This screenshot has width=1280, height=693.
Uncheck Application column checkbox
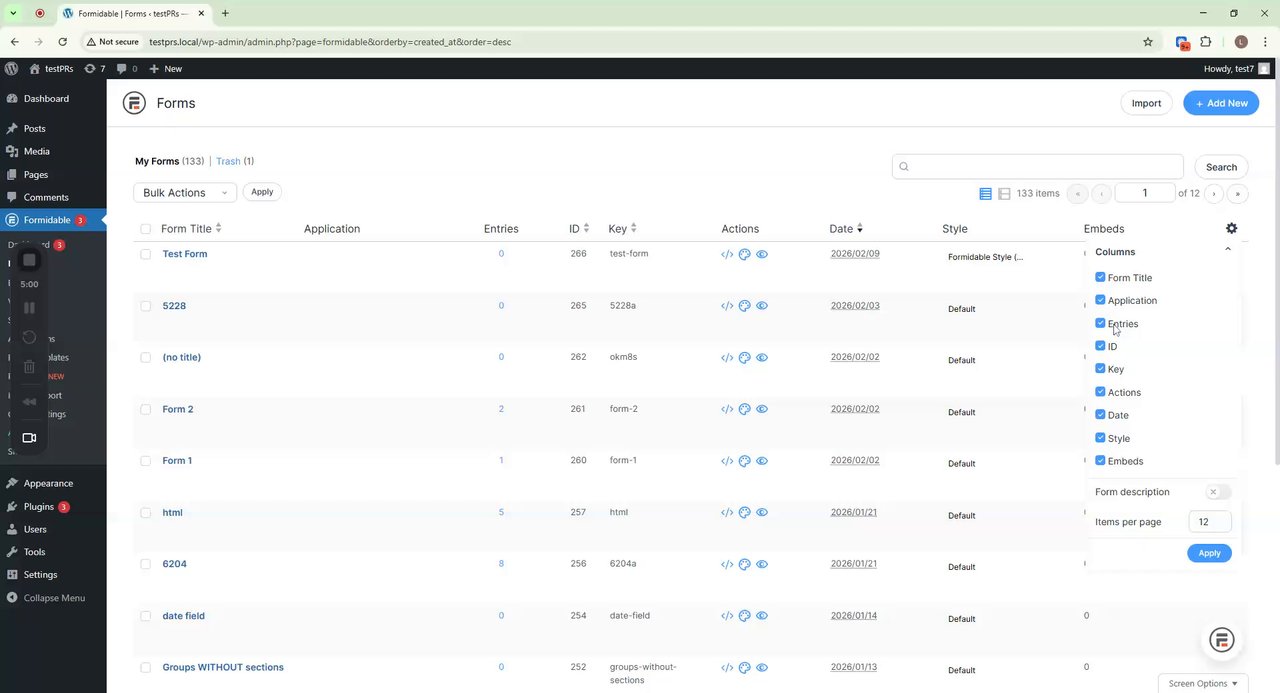point(1100,300)
